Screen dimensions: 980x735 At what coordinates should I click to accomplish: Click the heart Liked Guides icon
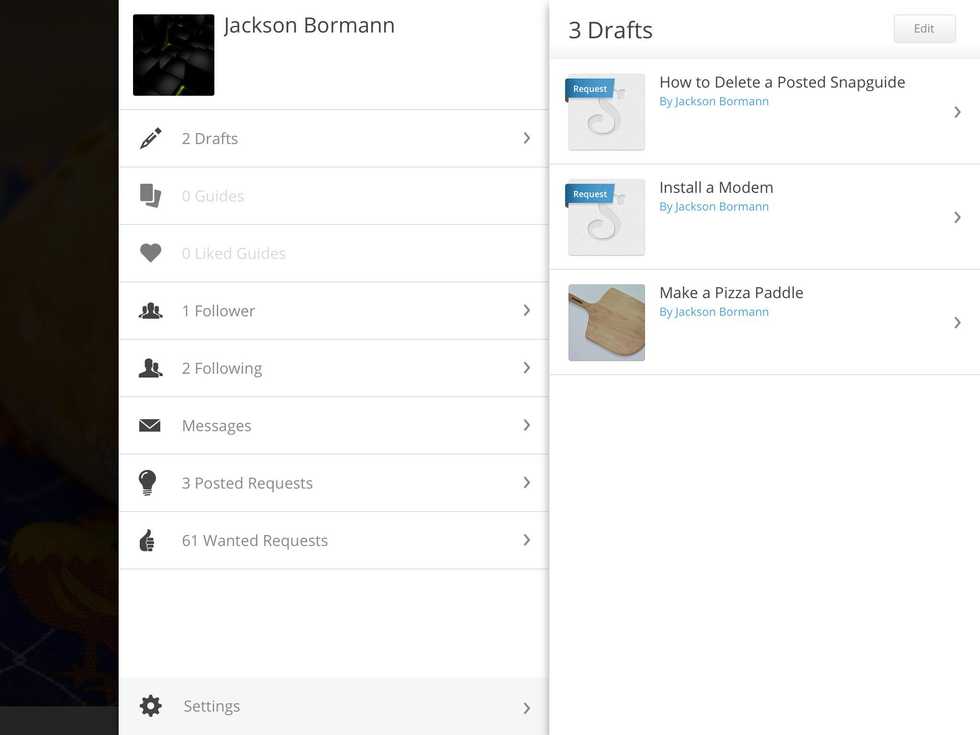[151, 254]
